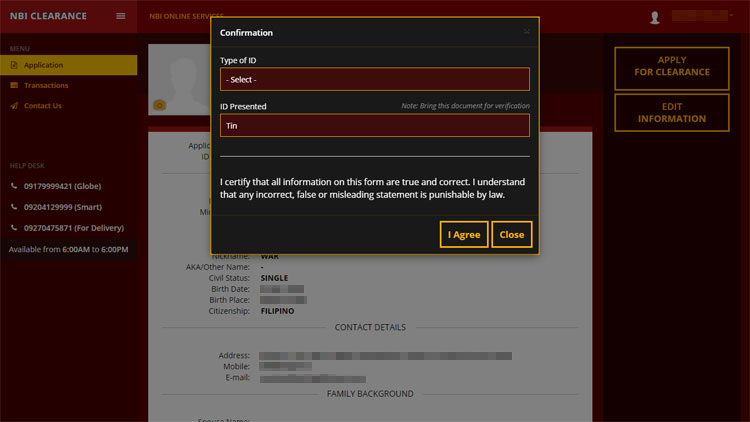Click the Globe help desk number 09179999421
750x422 pixels.
[63, 186]
